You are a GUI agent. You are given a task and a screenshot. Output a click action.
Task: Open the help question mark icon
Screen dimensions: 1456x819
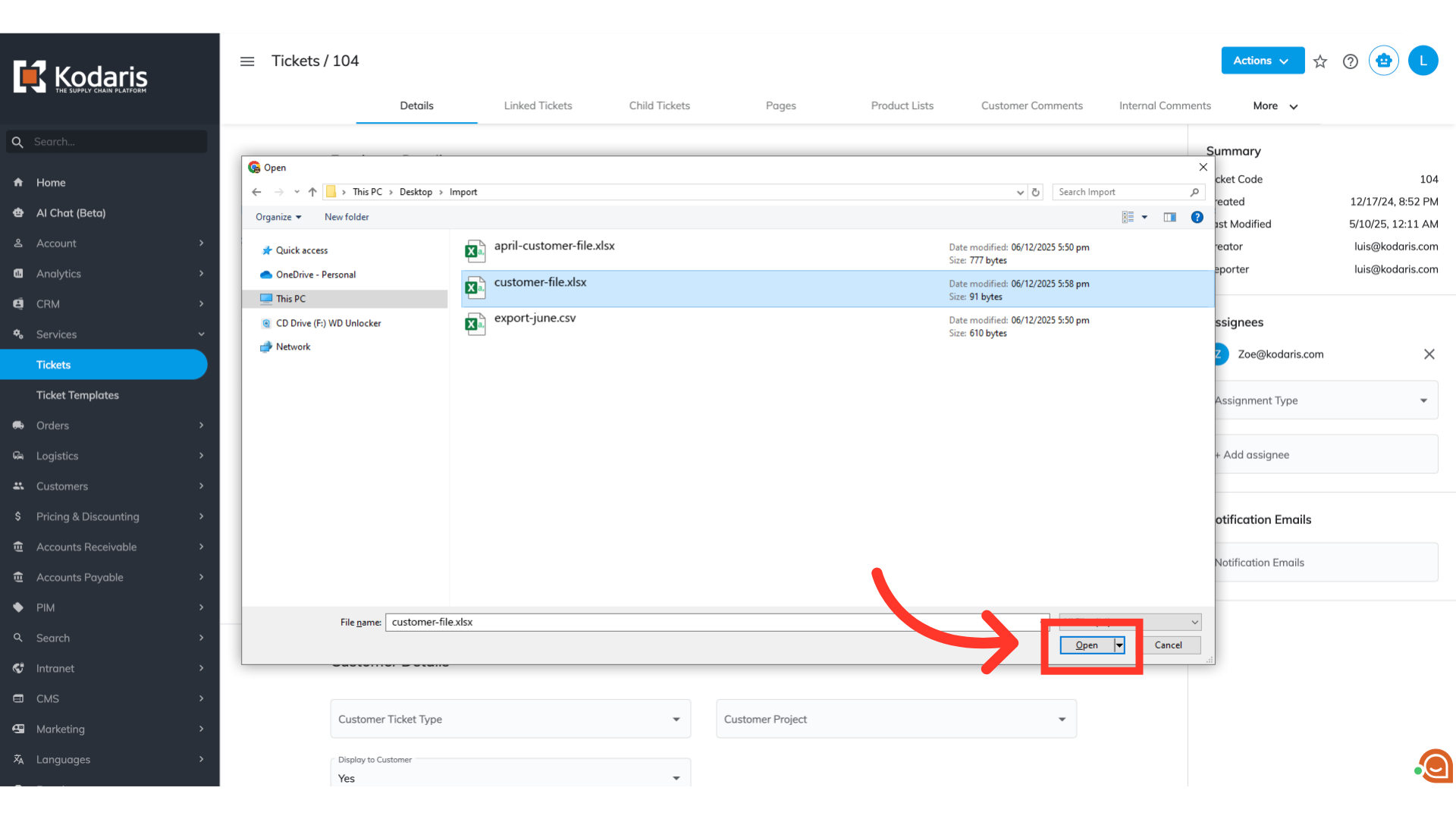1350,61
